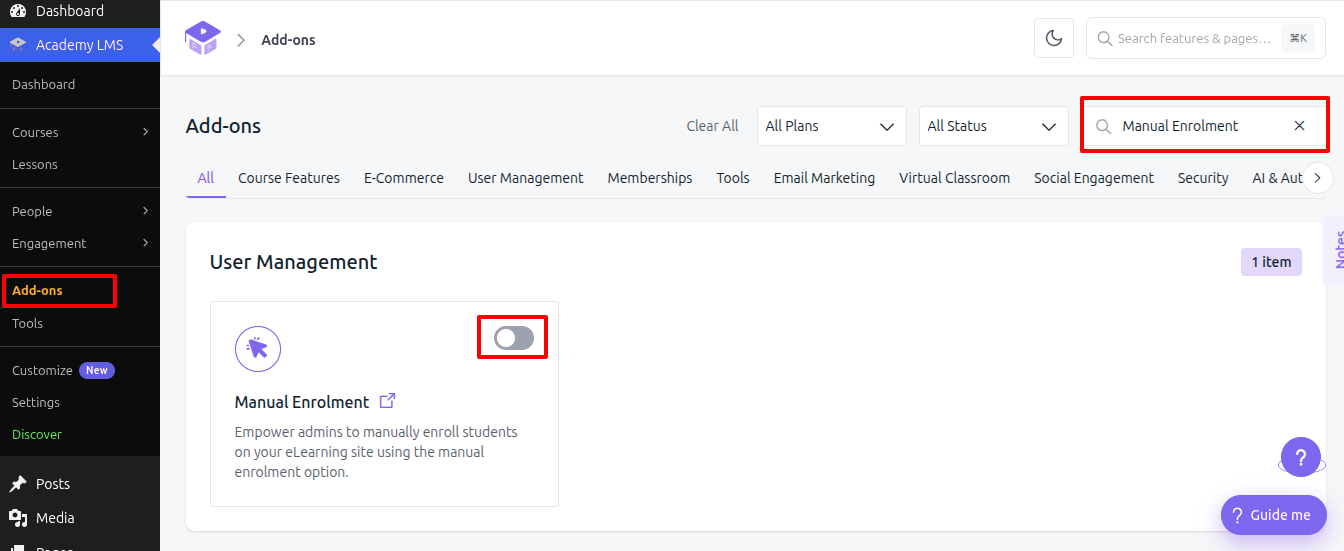The image size is (1344, 551).
Task: Open Manual Enrolment external link icon
Action: tap(388, 401)
